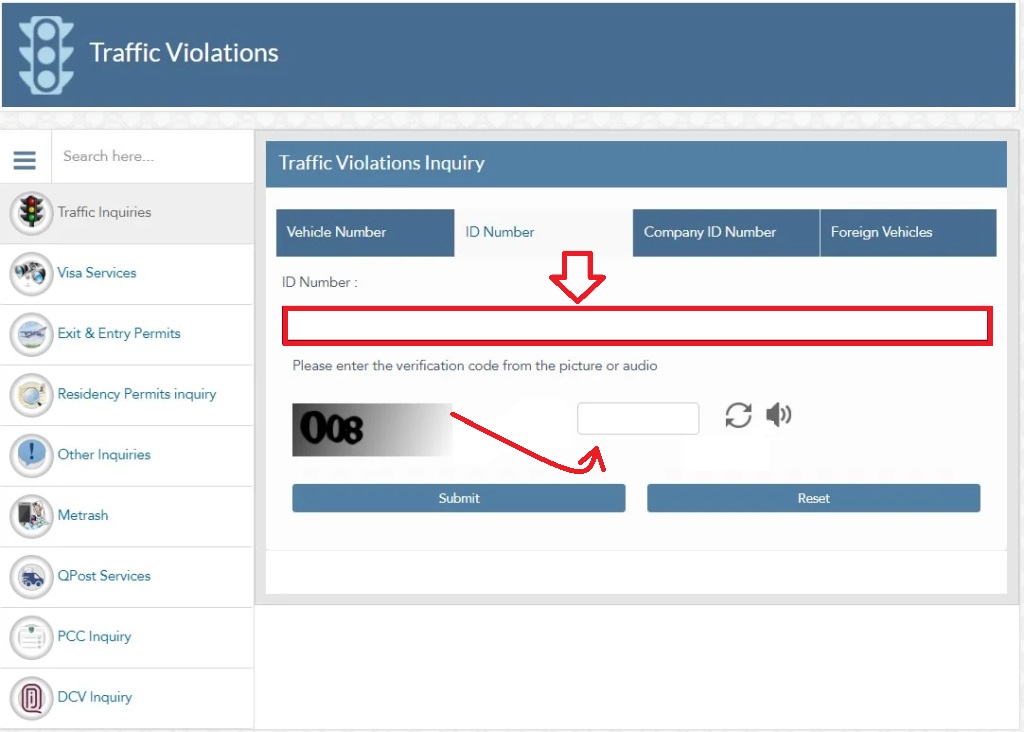
Task: Open the Visa Services icon
Action: 31,273
